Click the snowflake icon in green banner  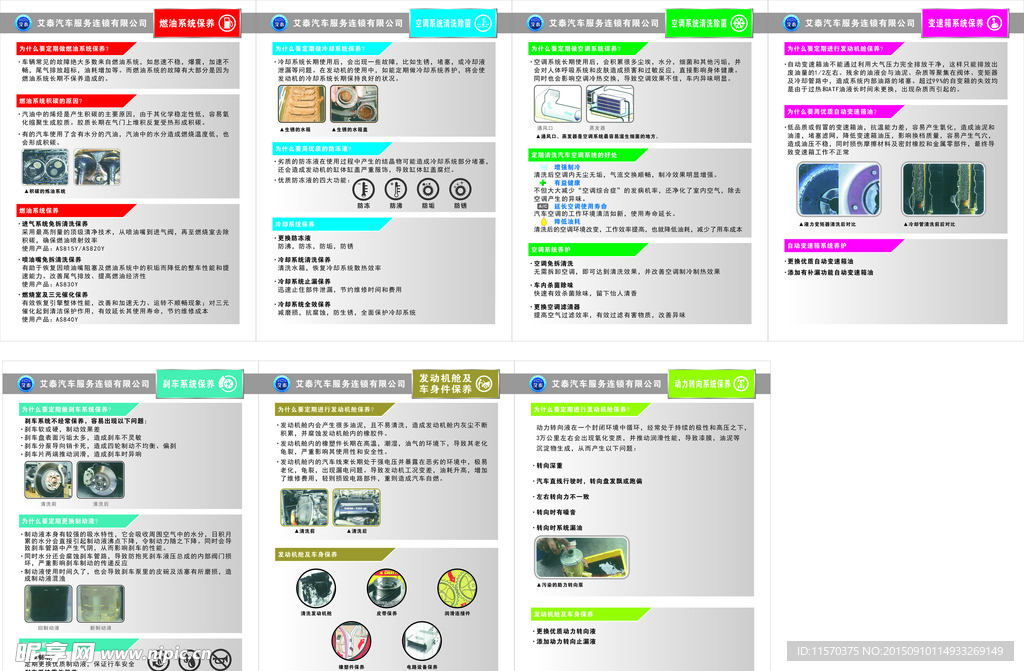pyautogui.click(x=737, y=22)
